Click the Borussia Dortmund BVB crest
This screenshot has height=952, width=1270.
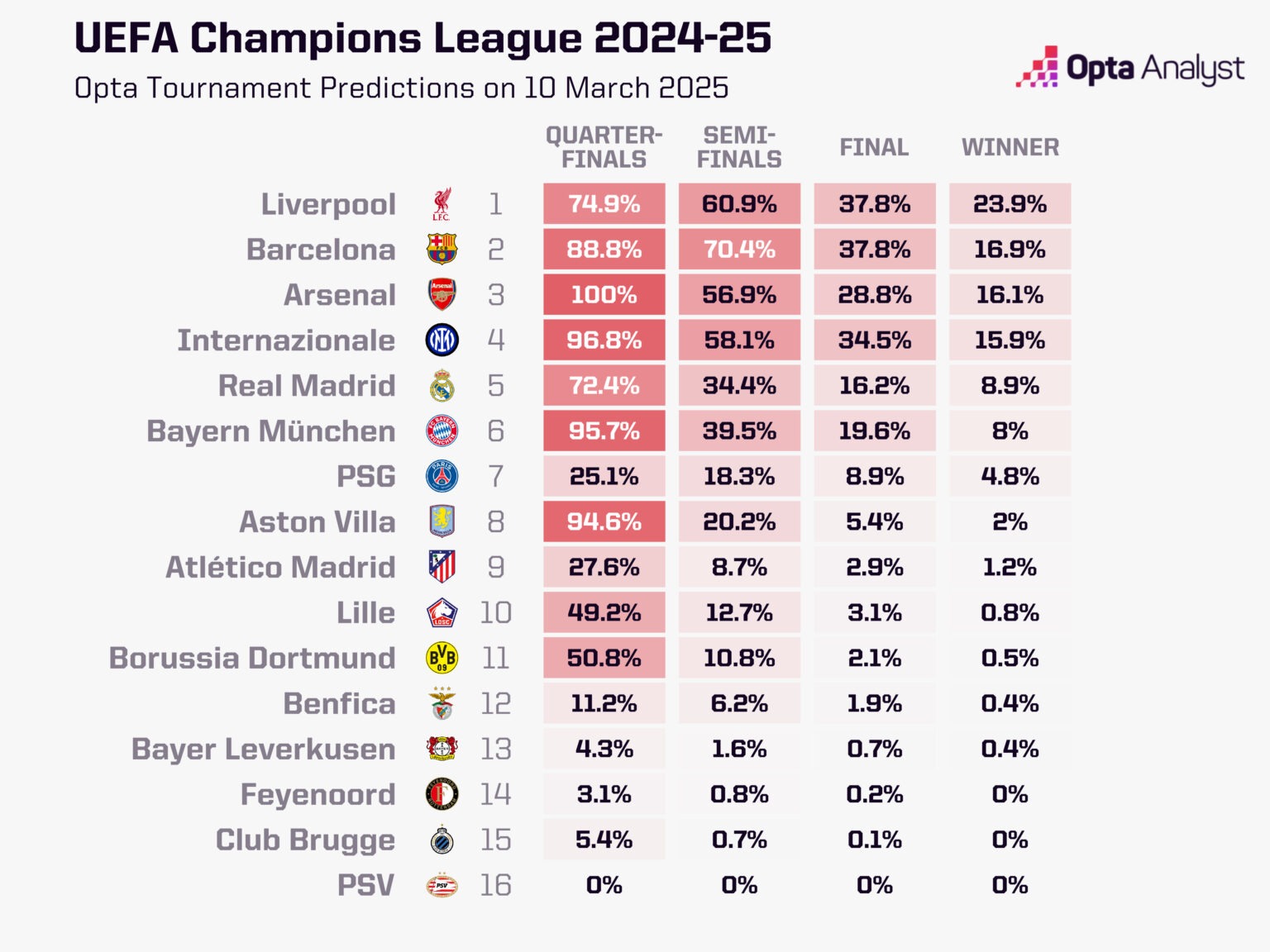[x=442, y=658]
